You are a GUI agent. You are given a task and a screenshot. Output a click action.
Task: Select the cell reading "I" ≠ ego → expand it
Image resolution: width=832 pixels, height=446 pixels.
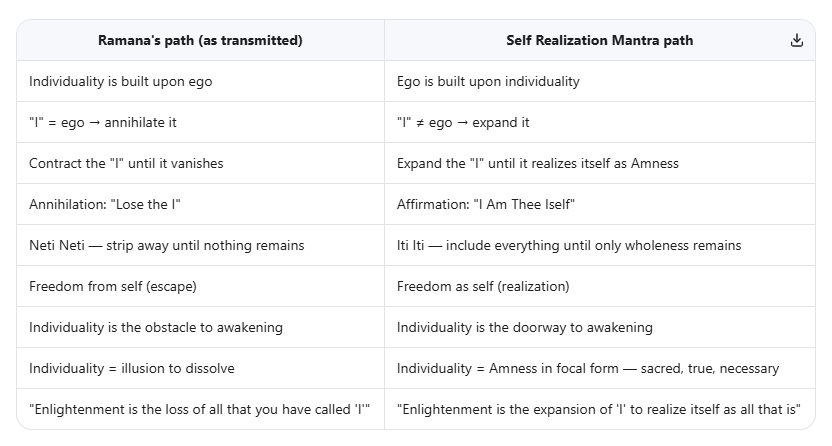pos(463,123)
